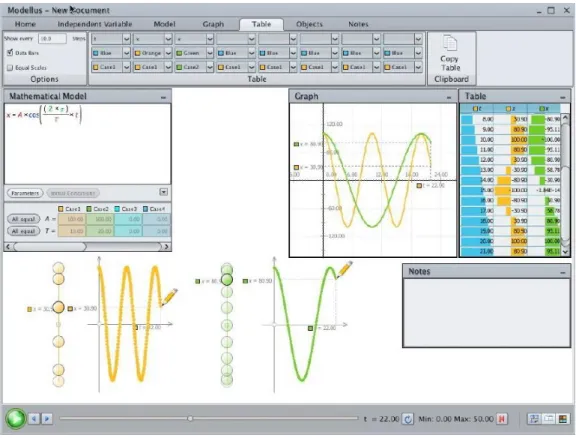Open the Home tab
Image resolution: width=576 pixels, height=438 pixels.
tap(25, 24)
